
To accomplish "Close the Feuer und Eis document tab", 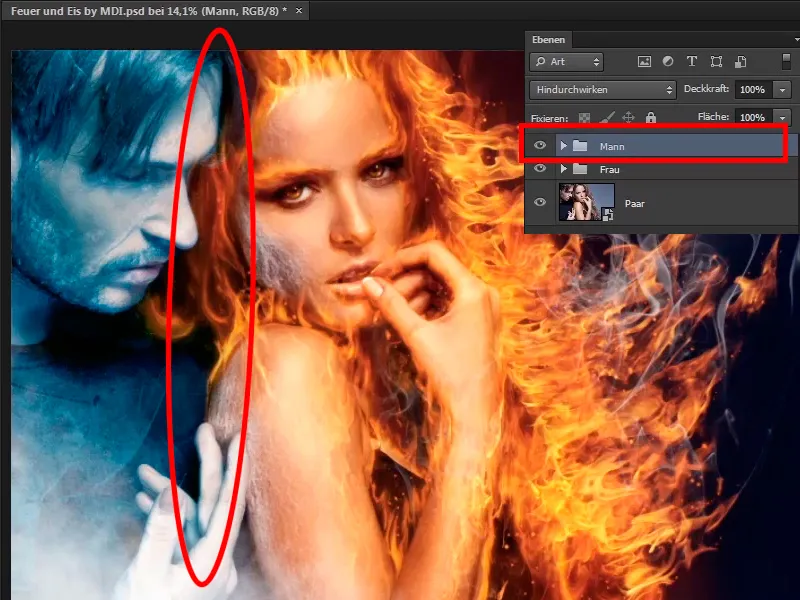I will [x=299, y=10].
